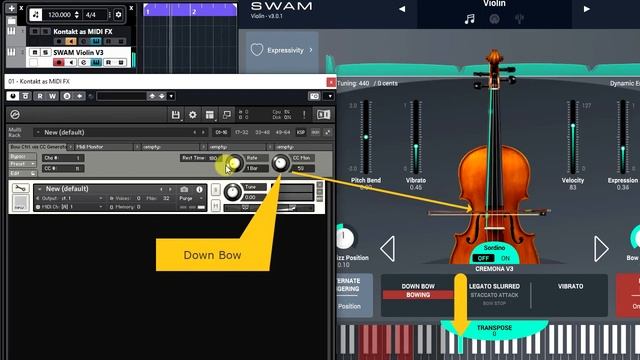The width and height of the screenshot is (640, 360).
Task: Open plugin window options dropdown at far right
Action: click(329, 96)
